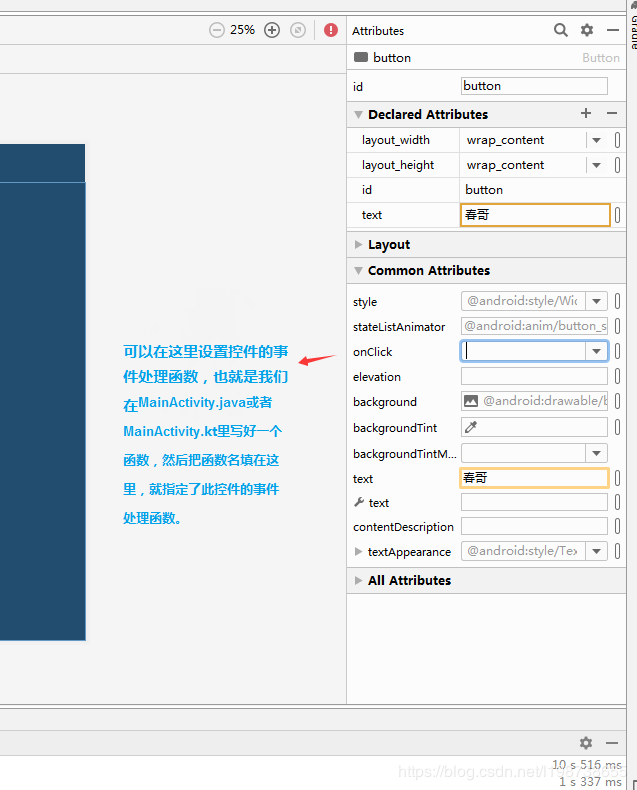Click resource picker bar beside onClick
Viewport: 637px width, 790px height.
pyautogui.click(x=617, y=351)
